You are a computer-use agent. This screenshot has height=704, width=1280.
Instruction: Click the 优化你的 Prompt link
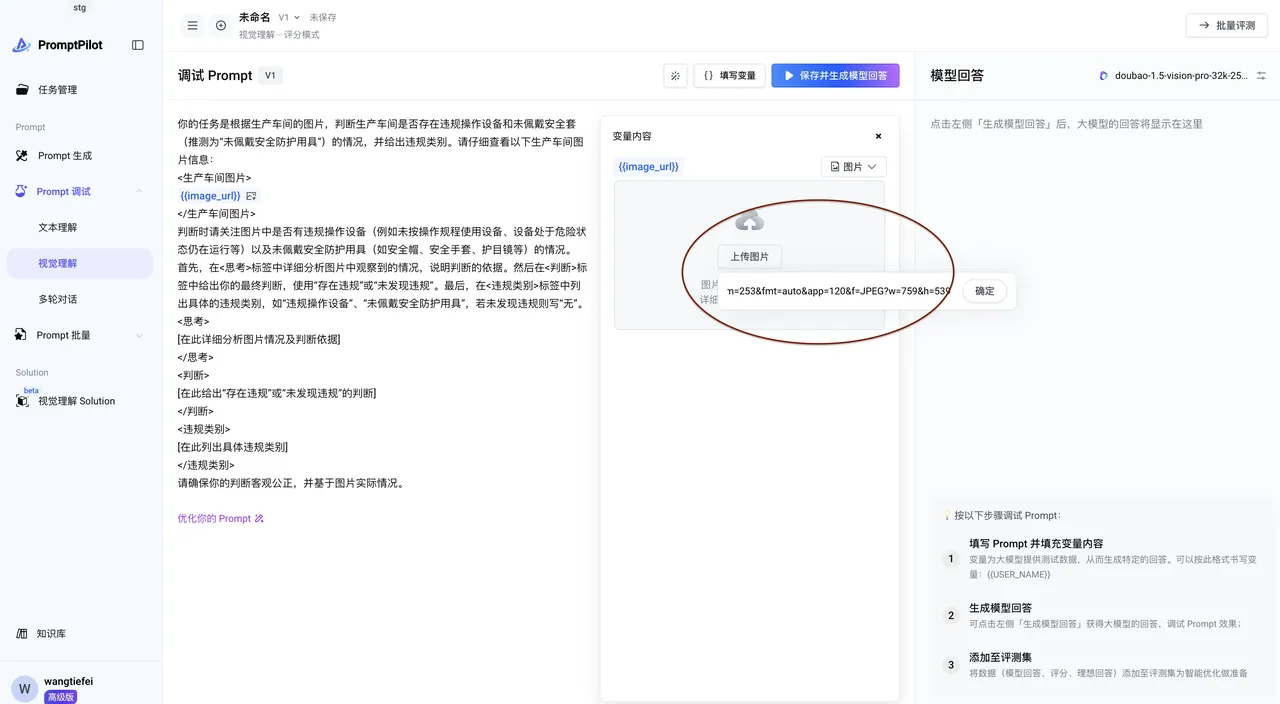tap(220, 519)
